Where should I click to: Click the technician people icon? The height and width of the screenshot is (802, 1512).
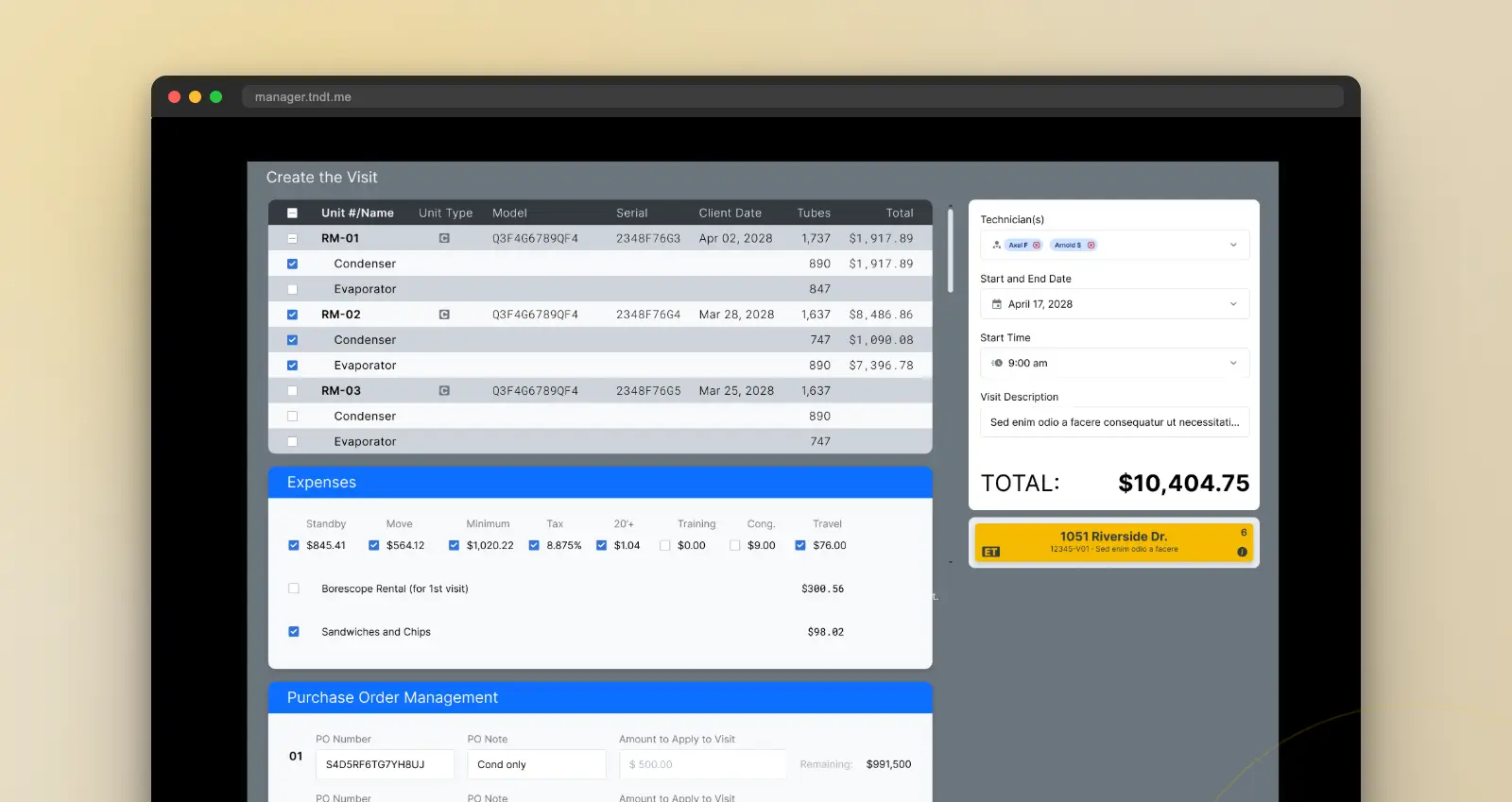(x=996, y=245)
